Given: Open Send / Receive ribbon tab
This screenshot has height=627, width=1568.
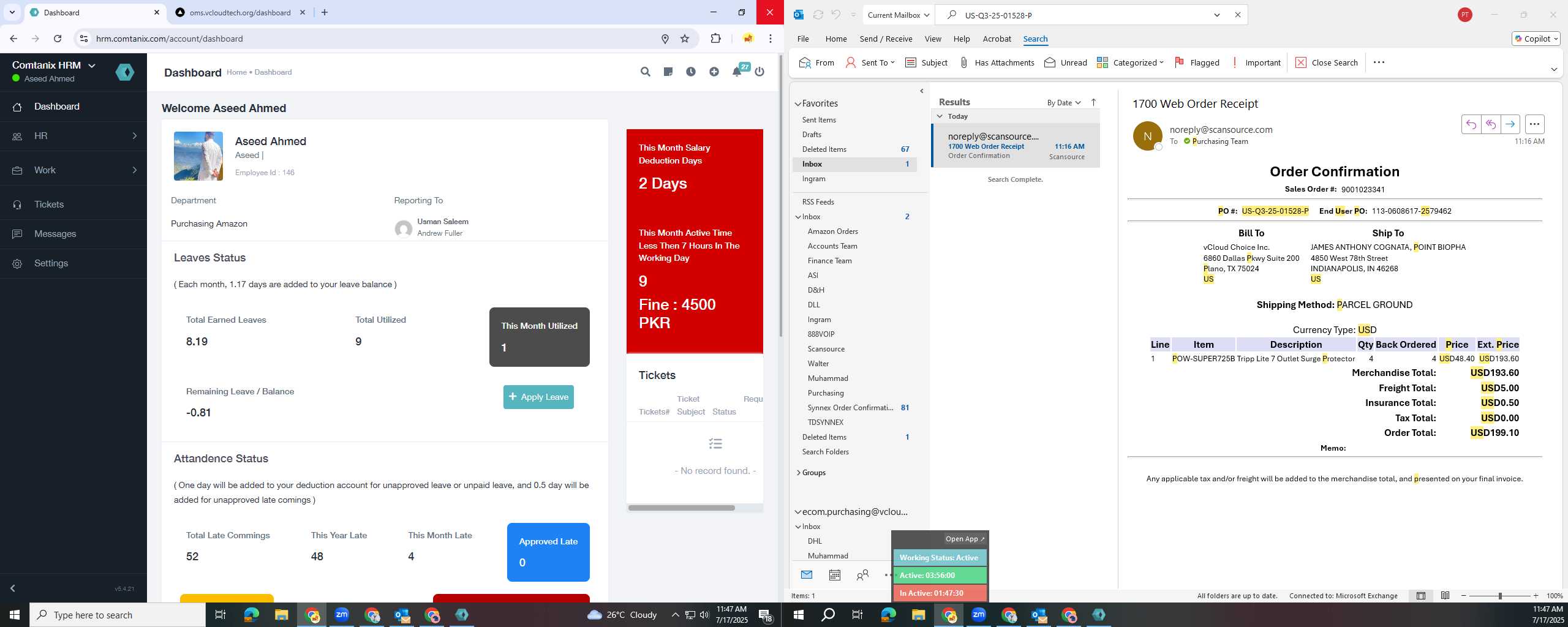Looking at the screenshot, I should [886, 39].
